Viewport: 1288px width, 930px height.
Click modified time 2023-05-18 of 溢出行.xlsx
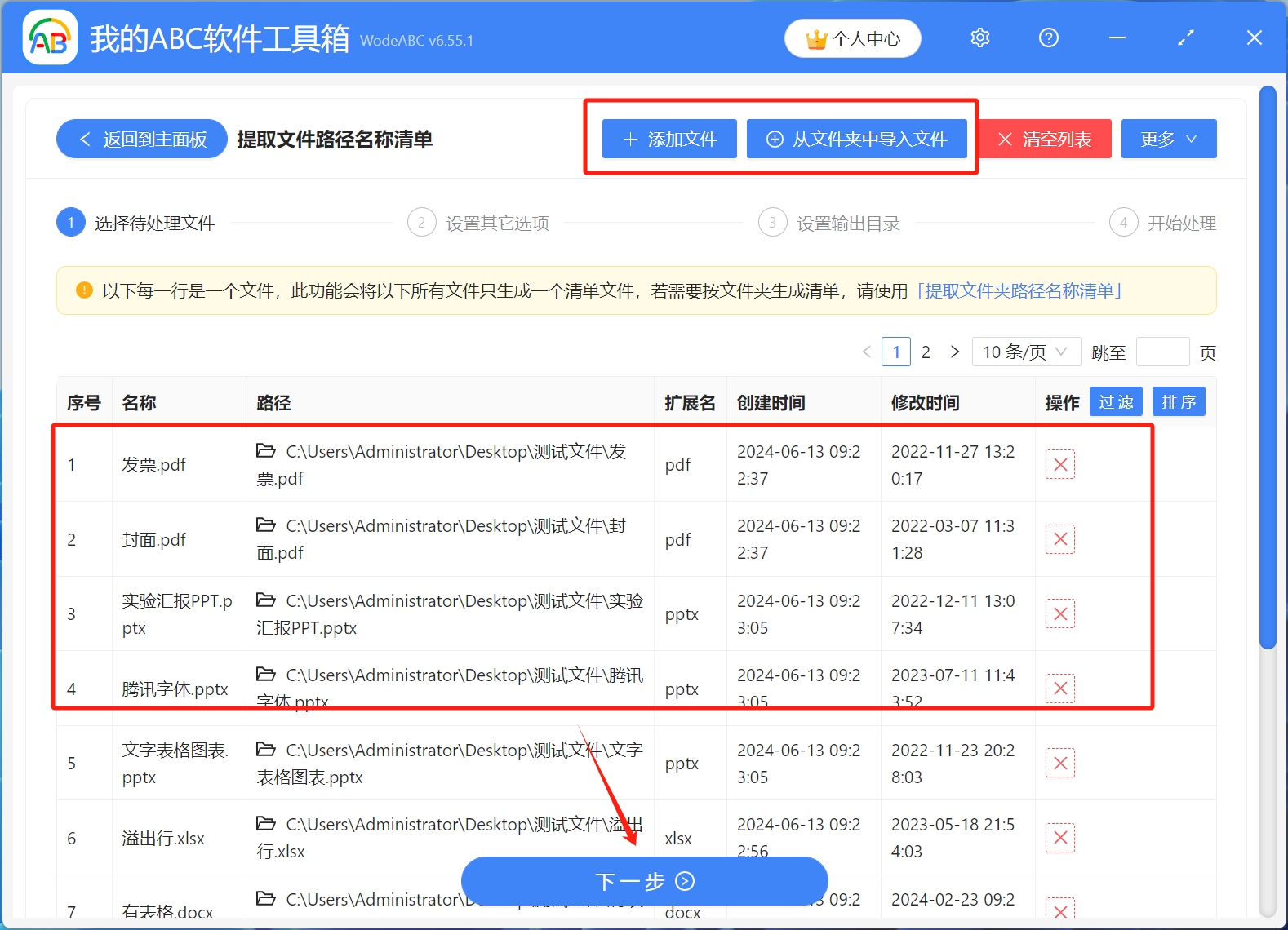click(953, 838)
